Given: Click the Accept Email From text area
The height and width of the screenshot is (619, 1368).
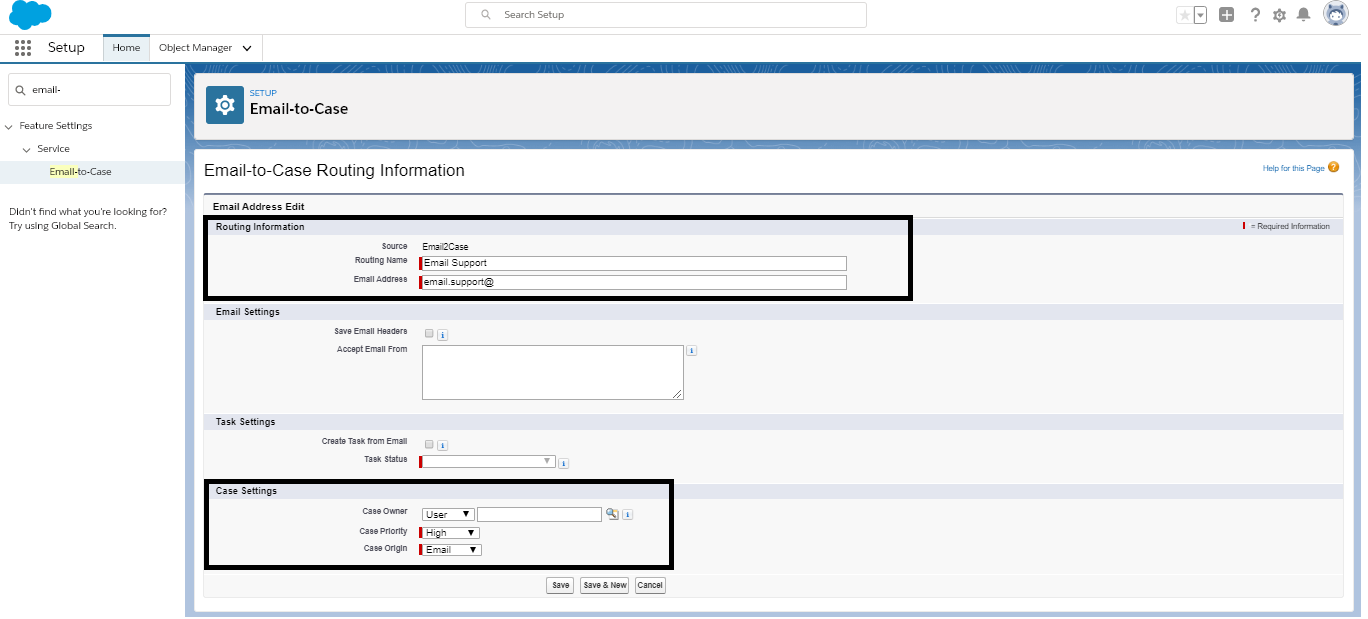Looking at the screenshot, I should point(553,373).
